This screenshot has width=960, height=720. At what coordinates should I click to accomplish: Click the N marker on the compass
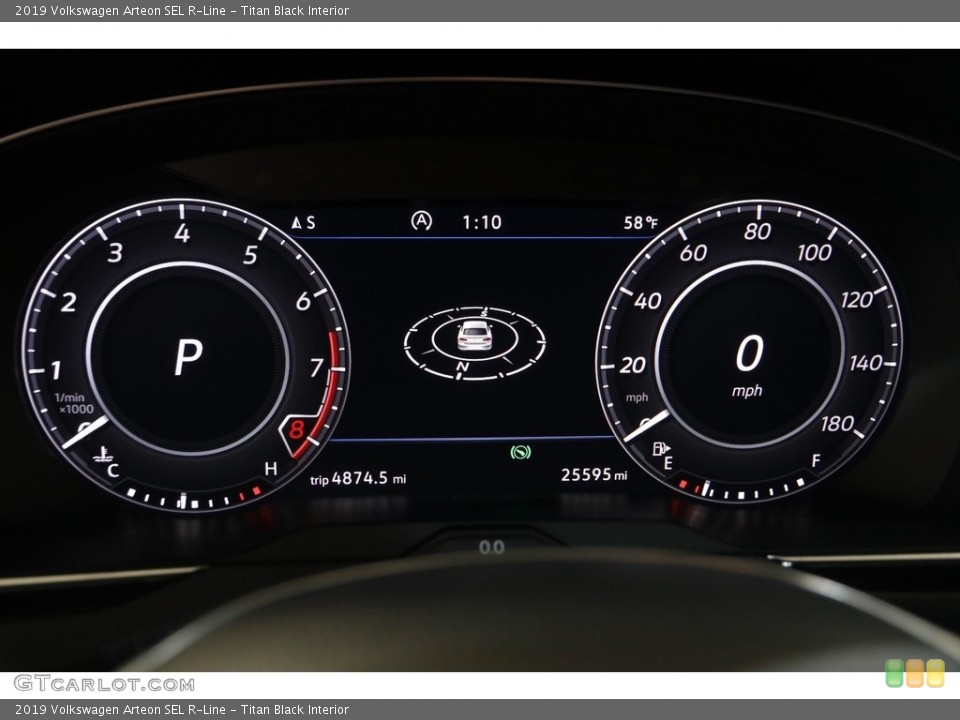click(x=463, y=367)
